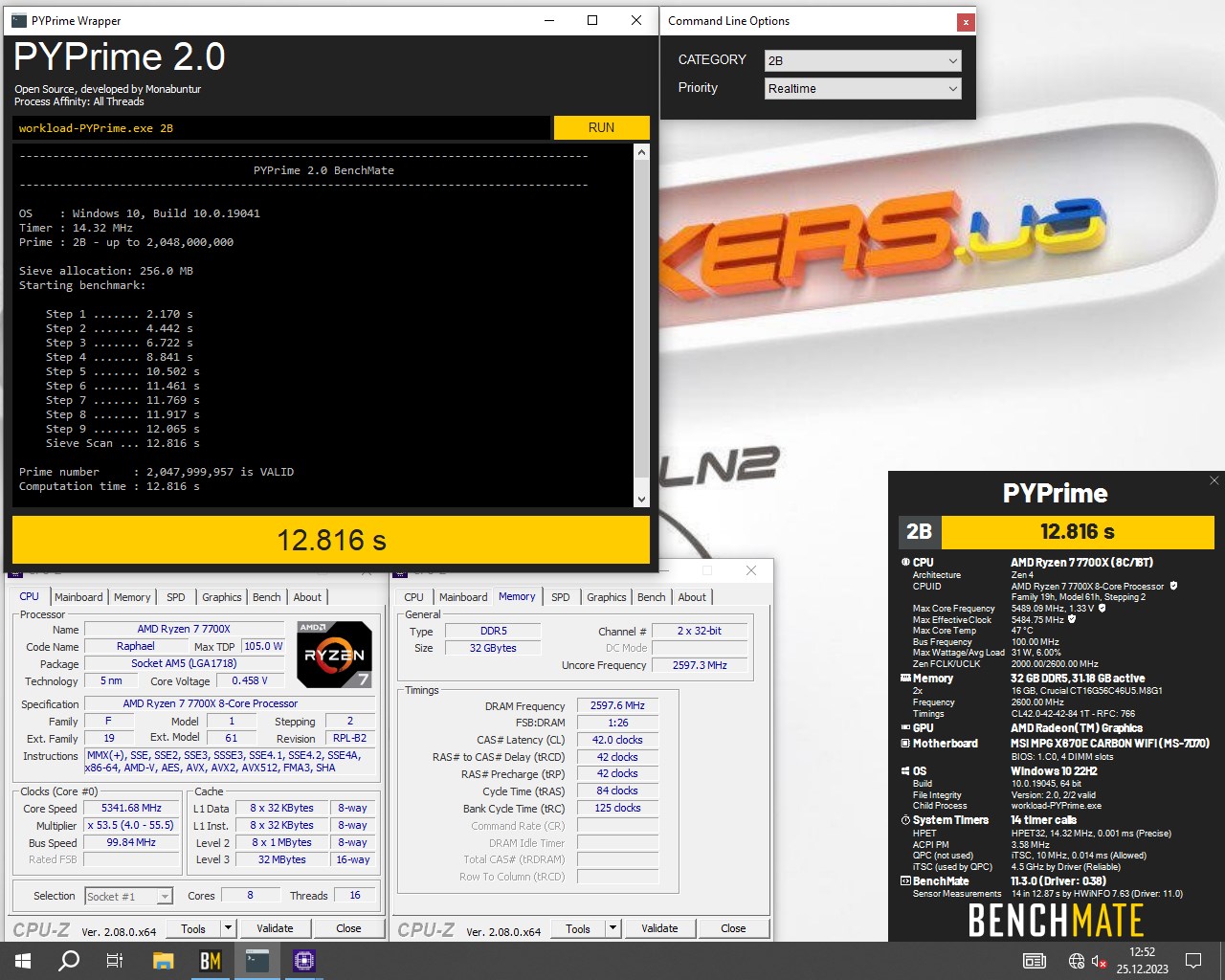This screenshot has height=980, width=1225.
Task: Select the SPD tab in right CPU-Z
Action: pos(561,597)
